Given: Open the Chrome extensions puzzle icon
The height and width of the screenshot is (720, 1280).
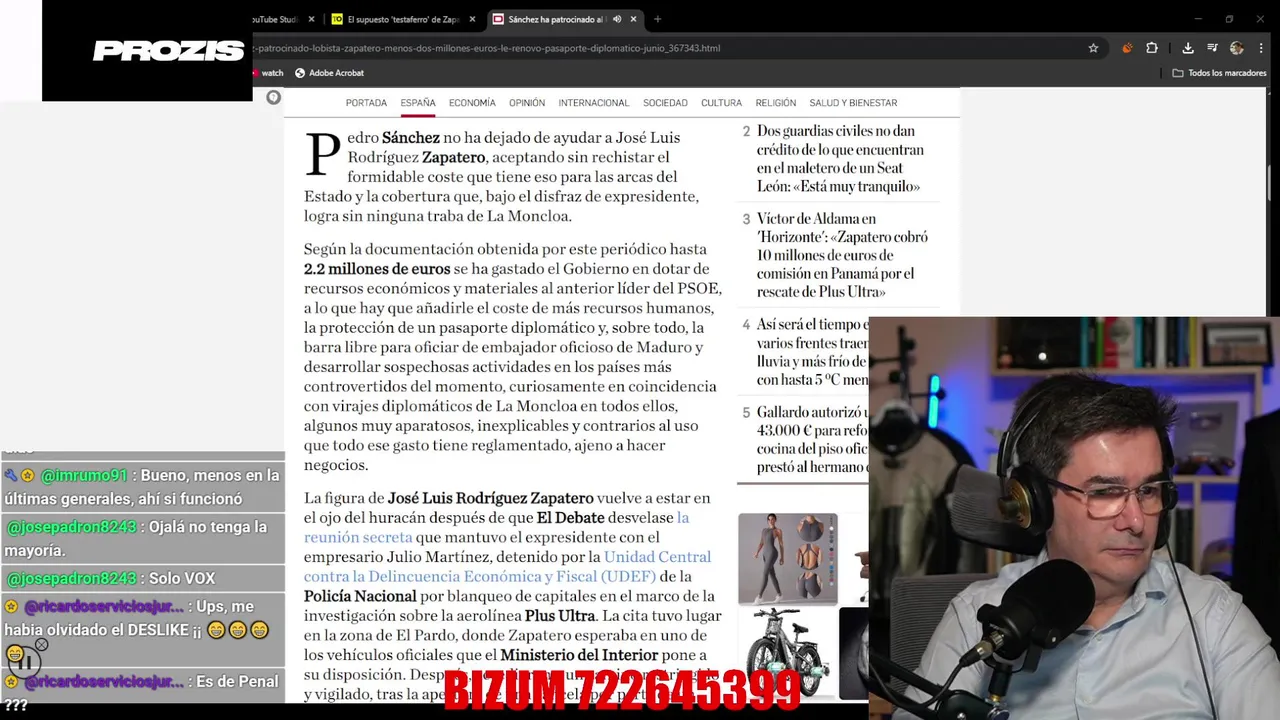Looking at the screenshot, I should [x=1152, y=48].
